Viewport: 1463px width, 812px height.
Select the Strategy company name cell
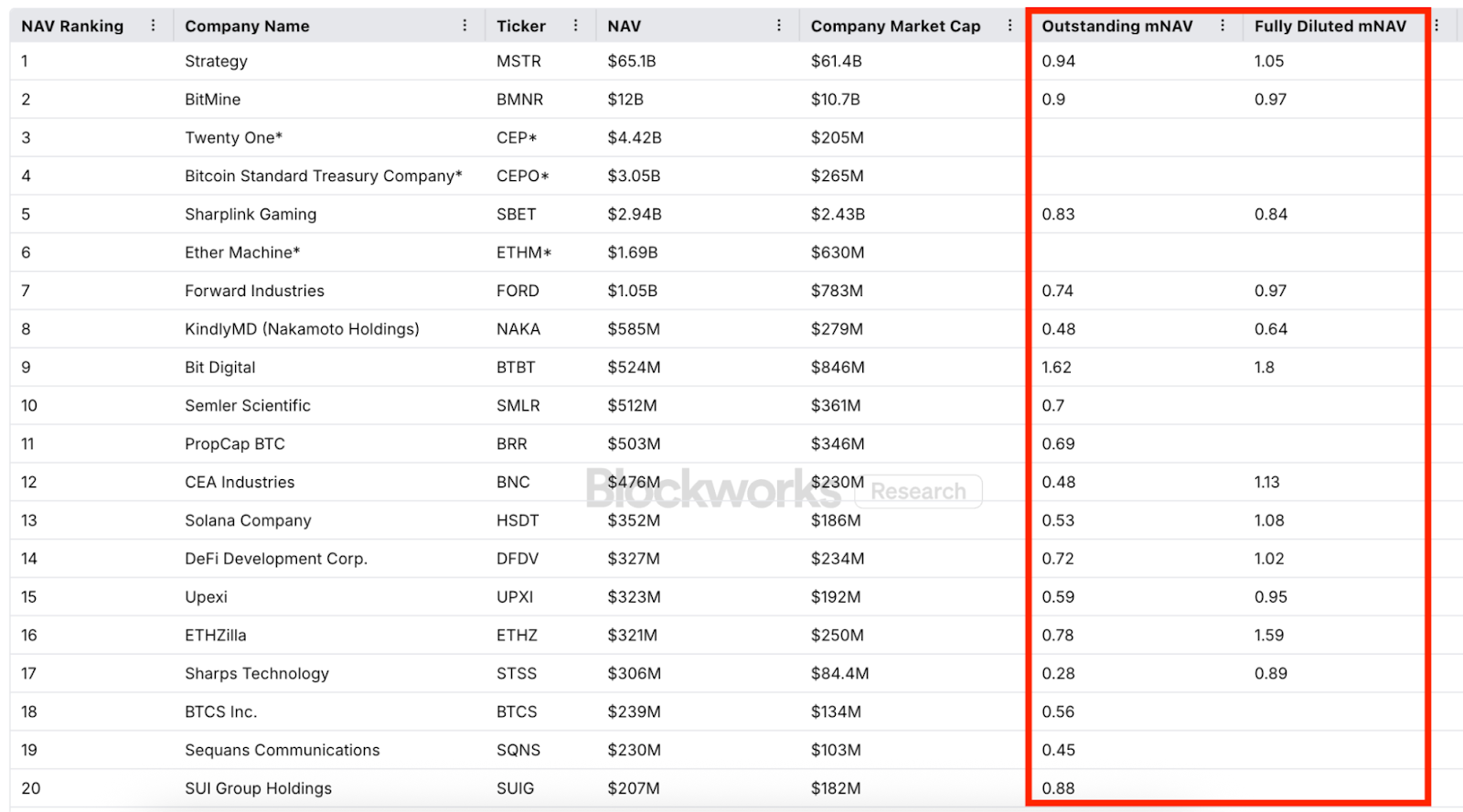coord(216,61)
